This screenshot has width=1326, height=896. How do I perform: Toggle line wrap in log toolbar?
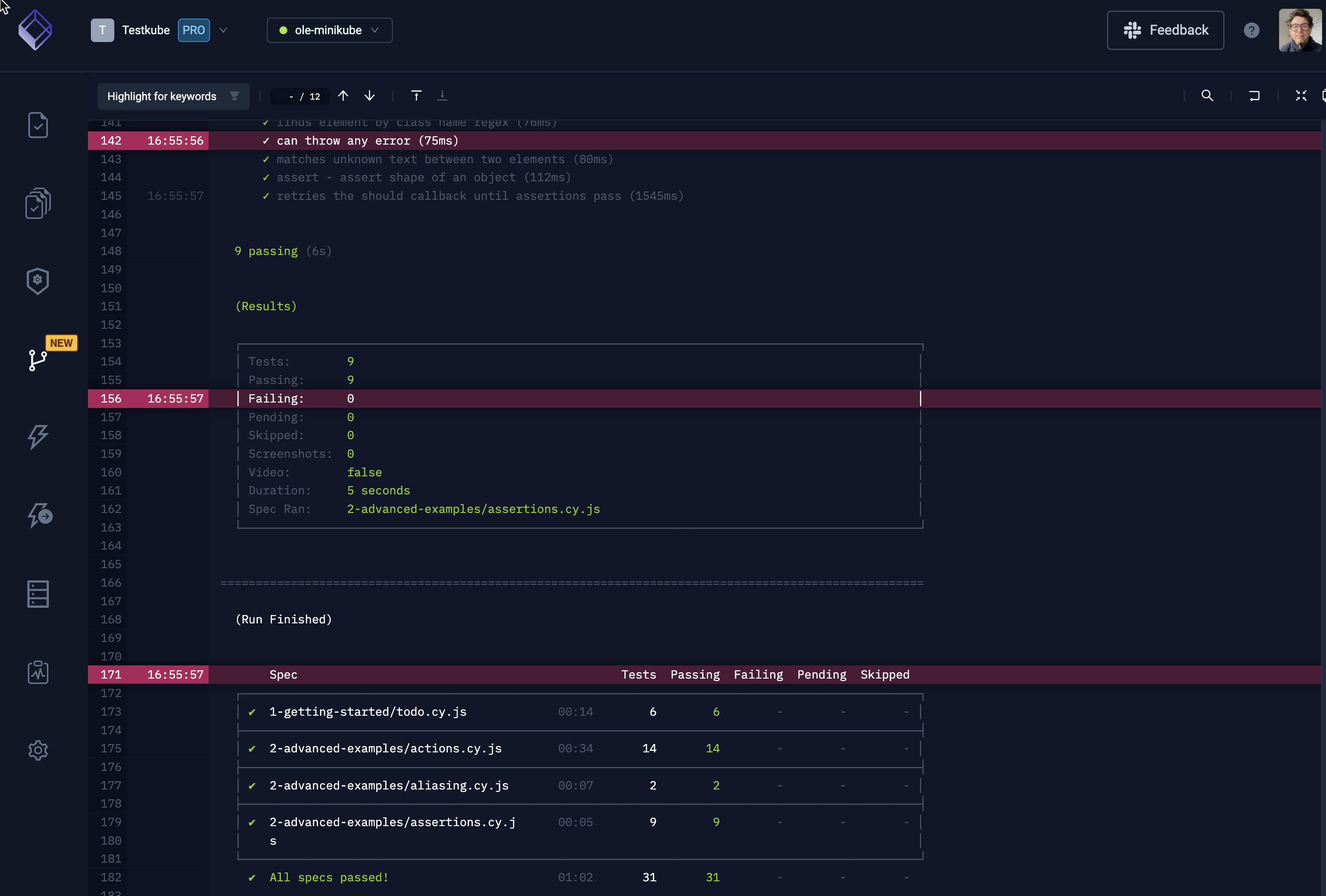click(1254, 96)
